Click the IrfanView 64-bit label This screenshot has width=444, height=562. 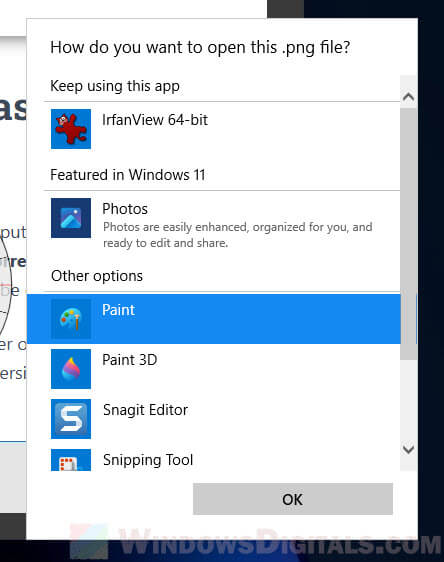click(x=155, y=120)
